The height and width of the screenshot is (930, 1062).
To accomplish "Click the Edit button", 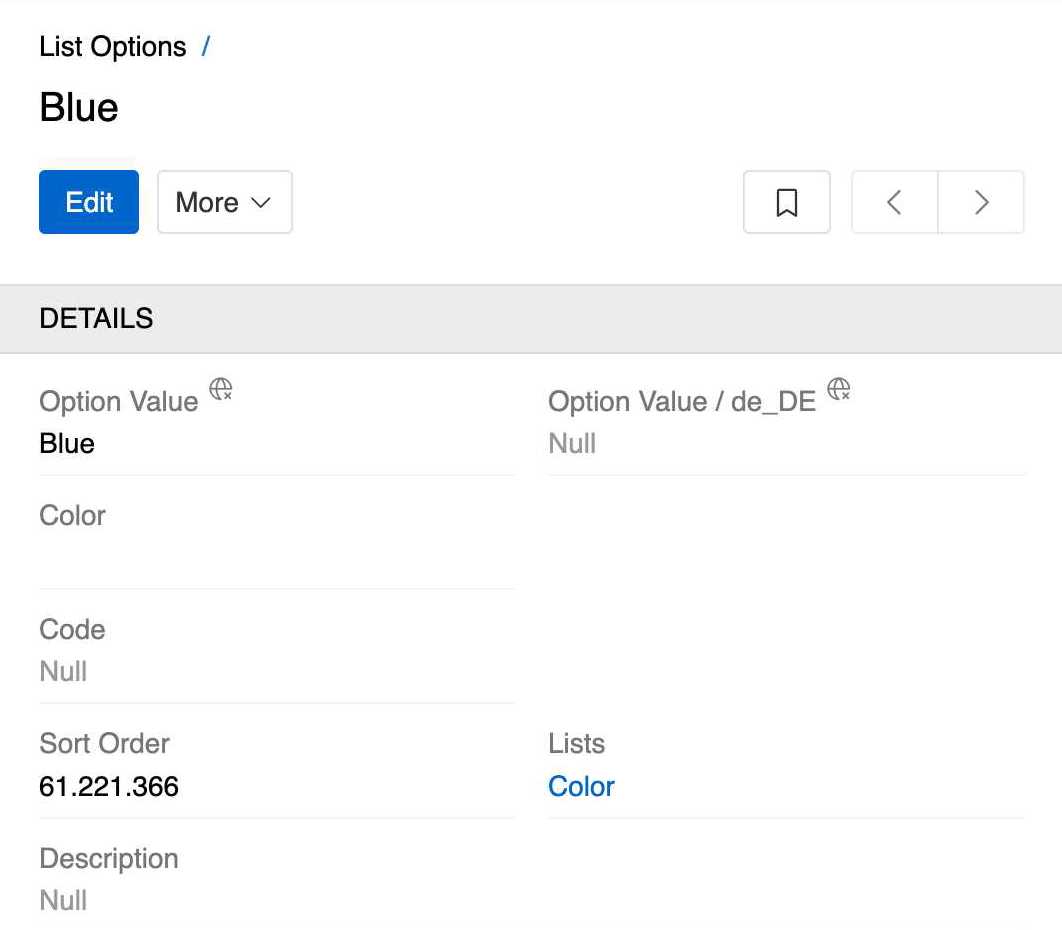I will pos(88,202).
